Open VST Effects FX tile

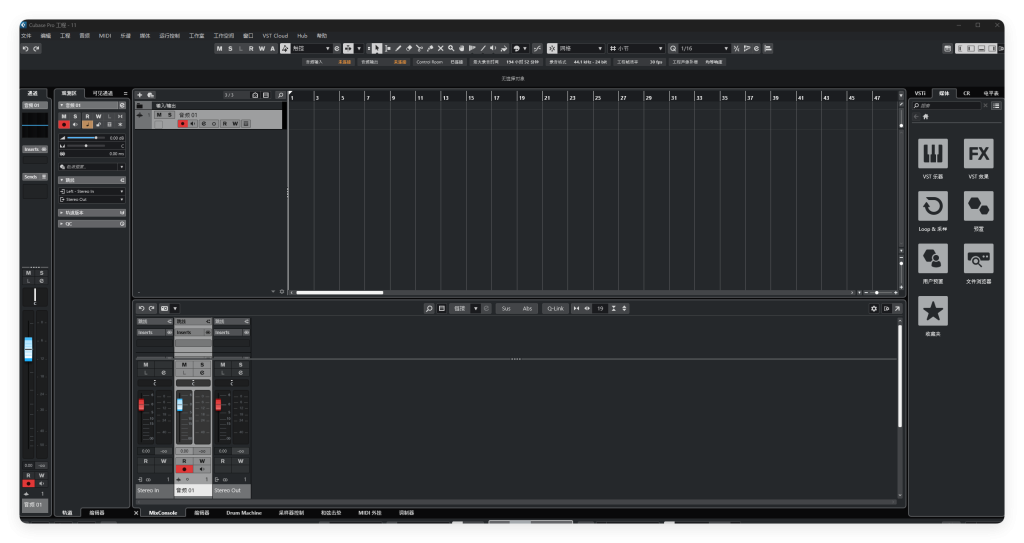978,154
